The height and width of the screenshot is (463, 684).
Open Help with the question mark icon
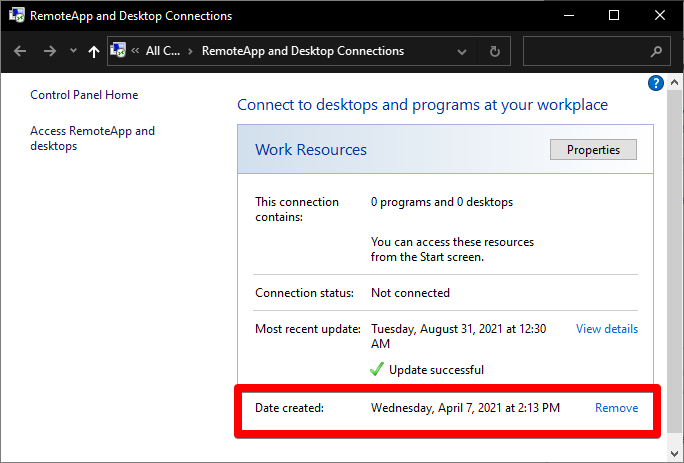pyautogui.click(x=656, y=83)
